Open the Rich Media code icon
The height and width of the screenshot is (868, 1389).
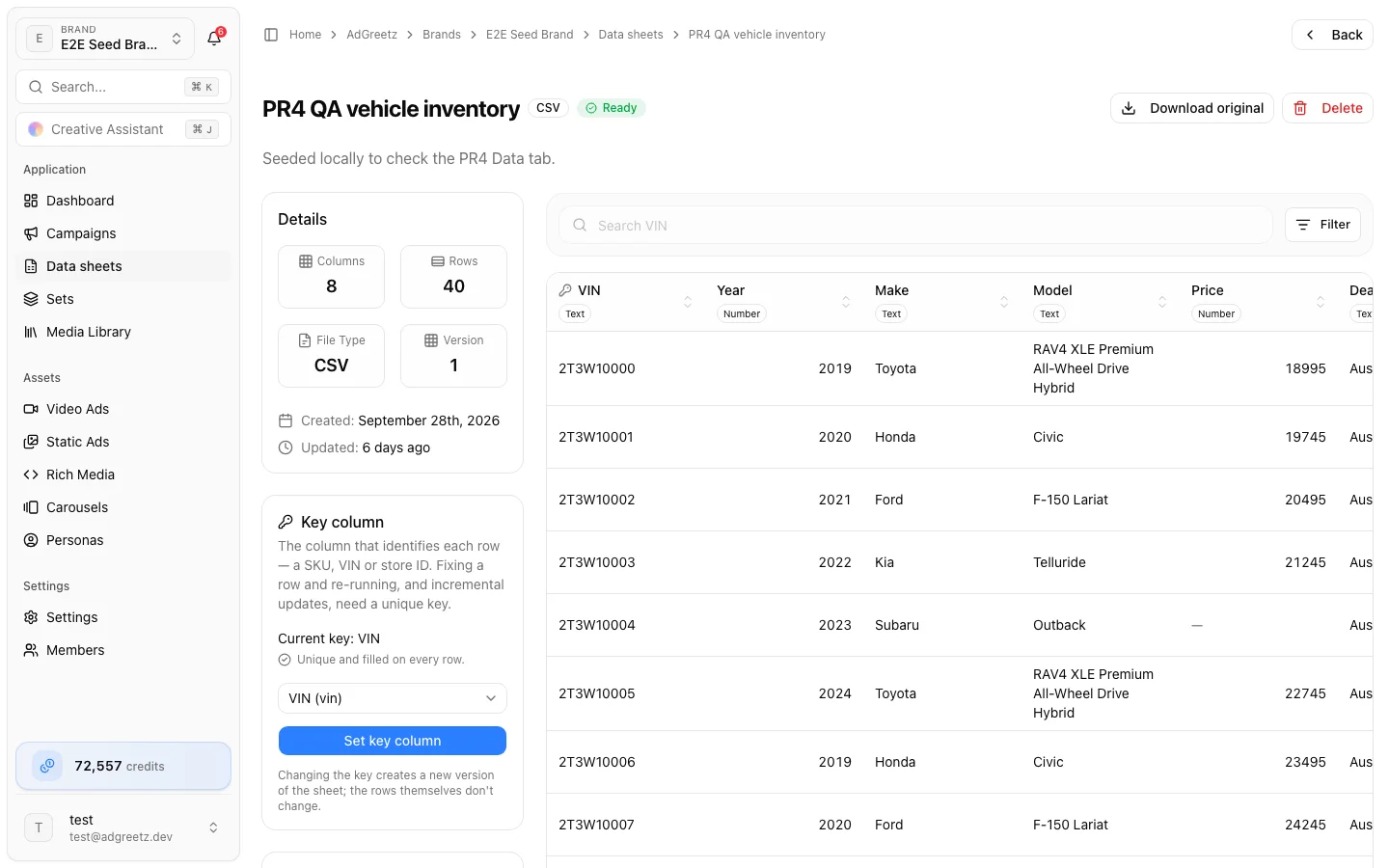pos(31,475)
